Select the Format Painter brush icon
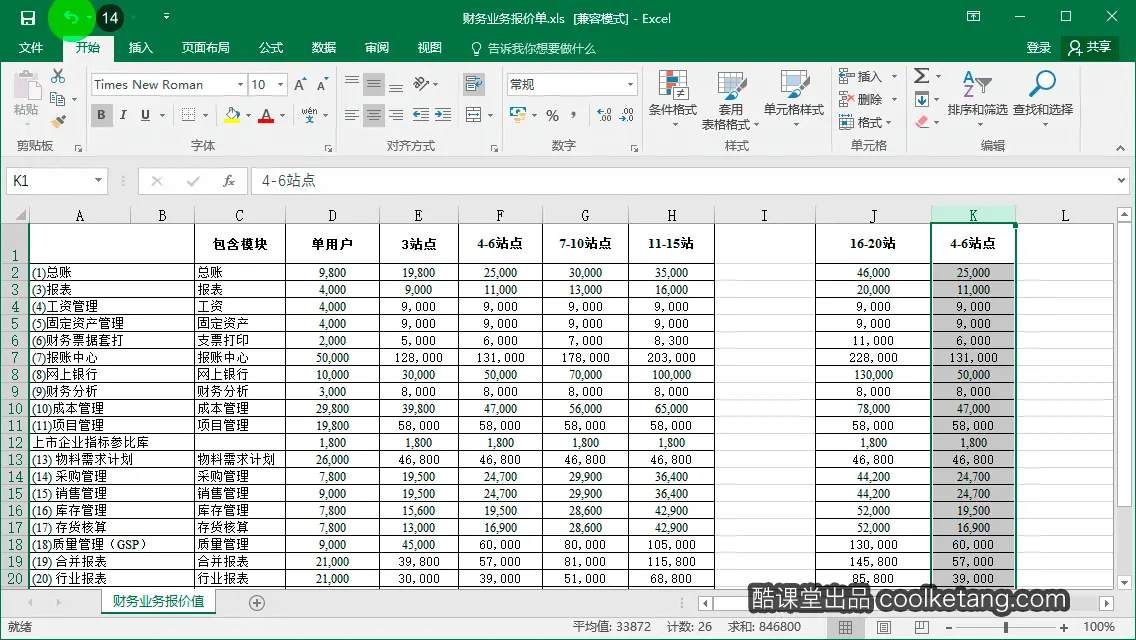This screenshot has width=1136, height=640. pyautogui.click(x=58, y=121)
